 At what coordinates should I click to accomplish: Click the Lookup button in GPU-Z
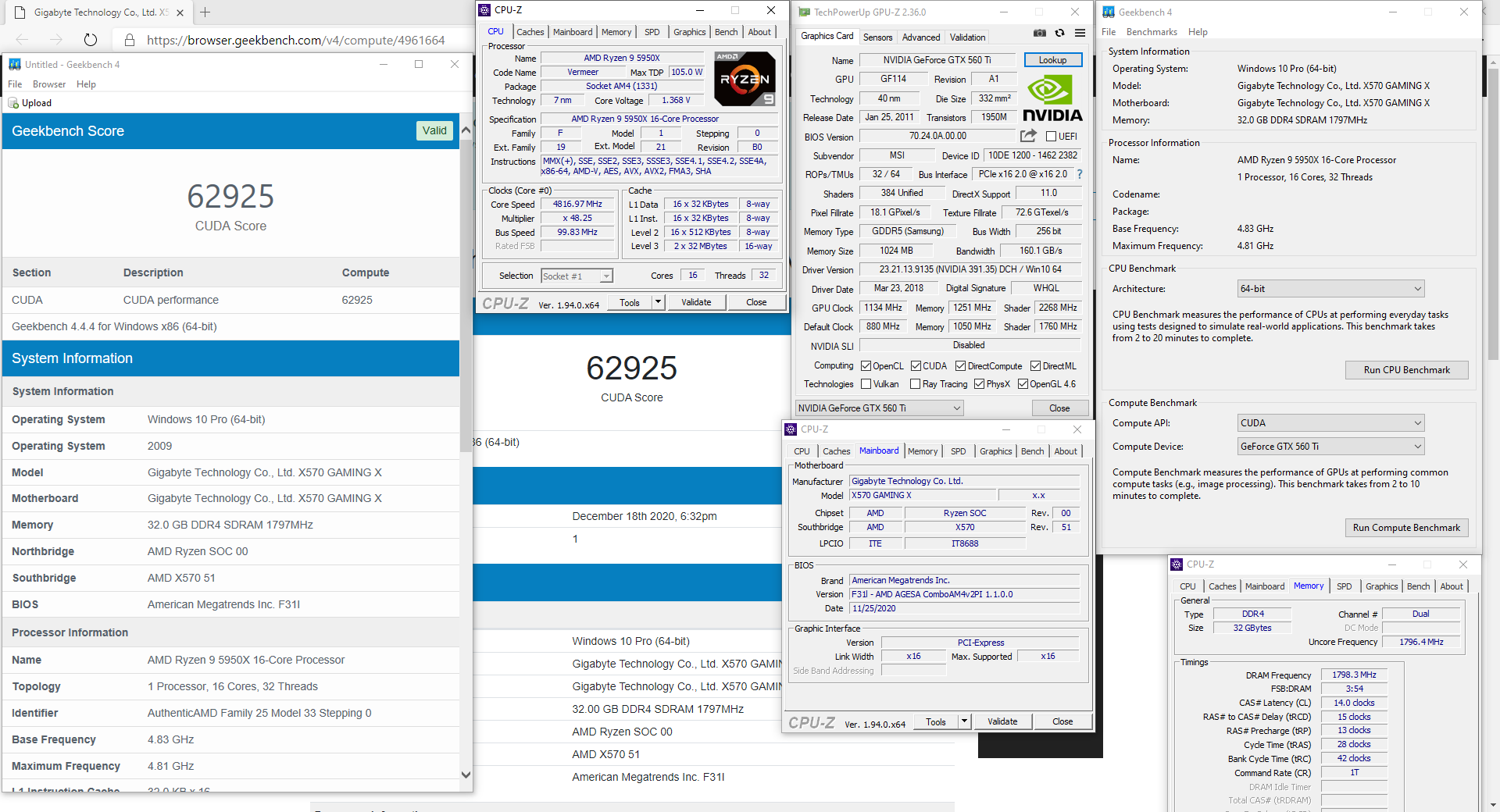click(x=1052, y=60)
